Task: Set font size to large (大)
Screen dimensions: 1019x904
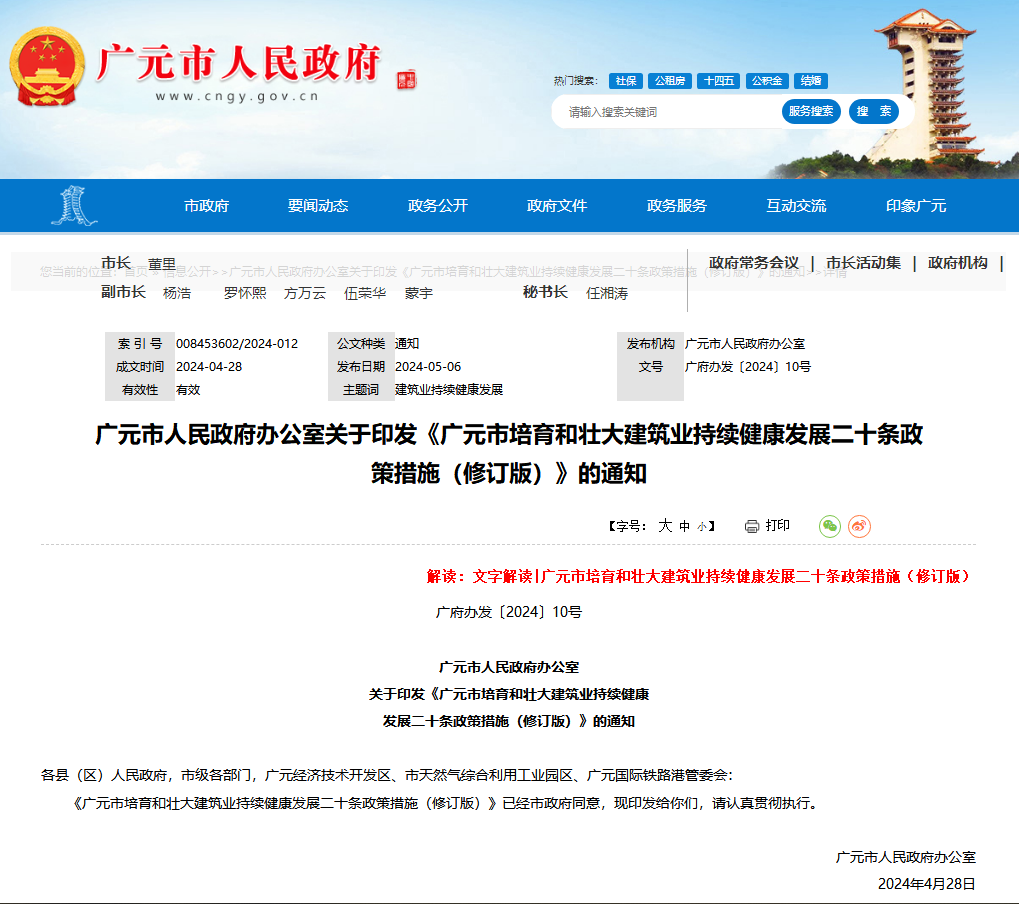Action: tap(665, 526)
